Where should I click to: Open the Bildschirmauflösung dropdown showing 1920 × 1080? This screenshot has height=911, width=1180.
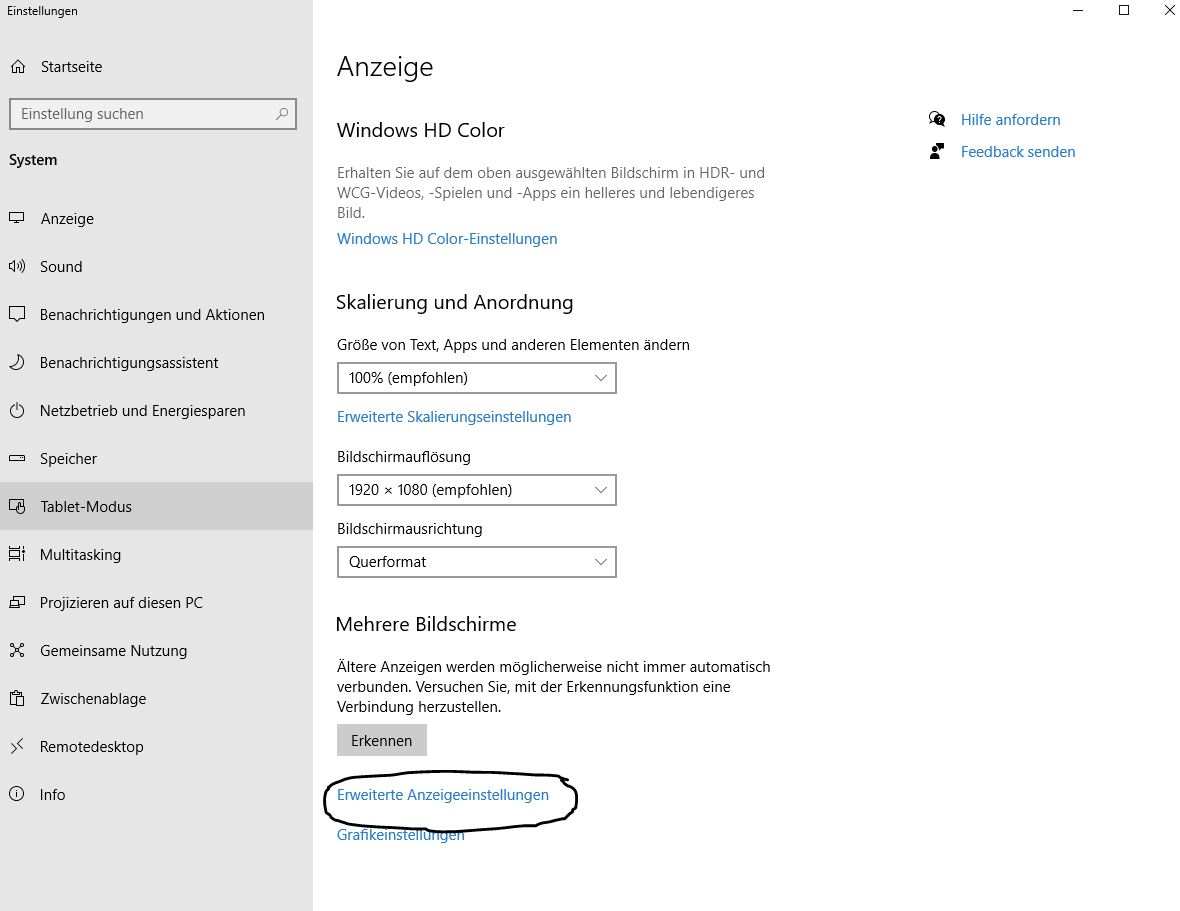pos(476,490)
